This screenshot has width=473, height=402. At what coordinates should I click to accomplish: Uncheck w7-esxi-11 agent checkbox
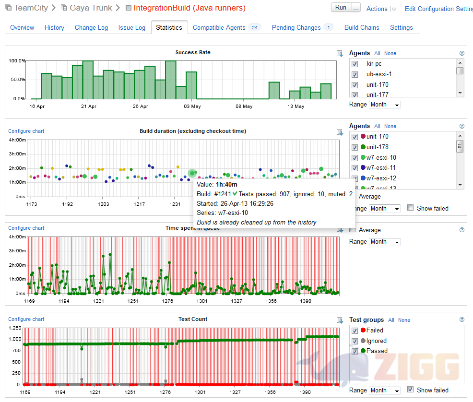click(355, 168)
